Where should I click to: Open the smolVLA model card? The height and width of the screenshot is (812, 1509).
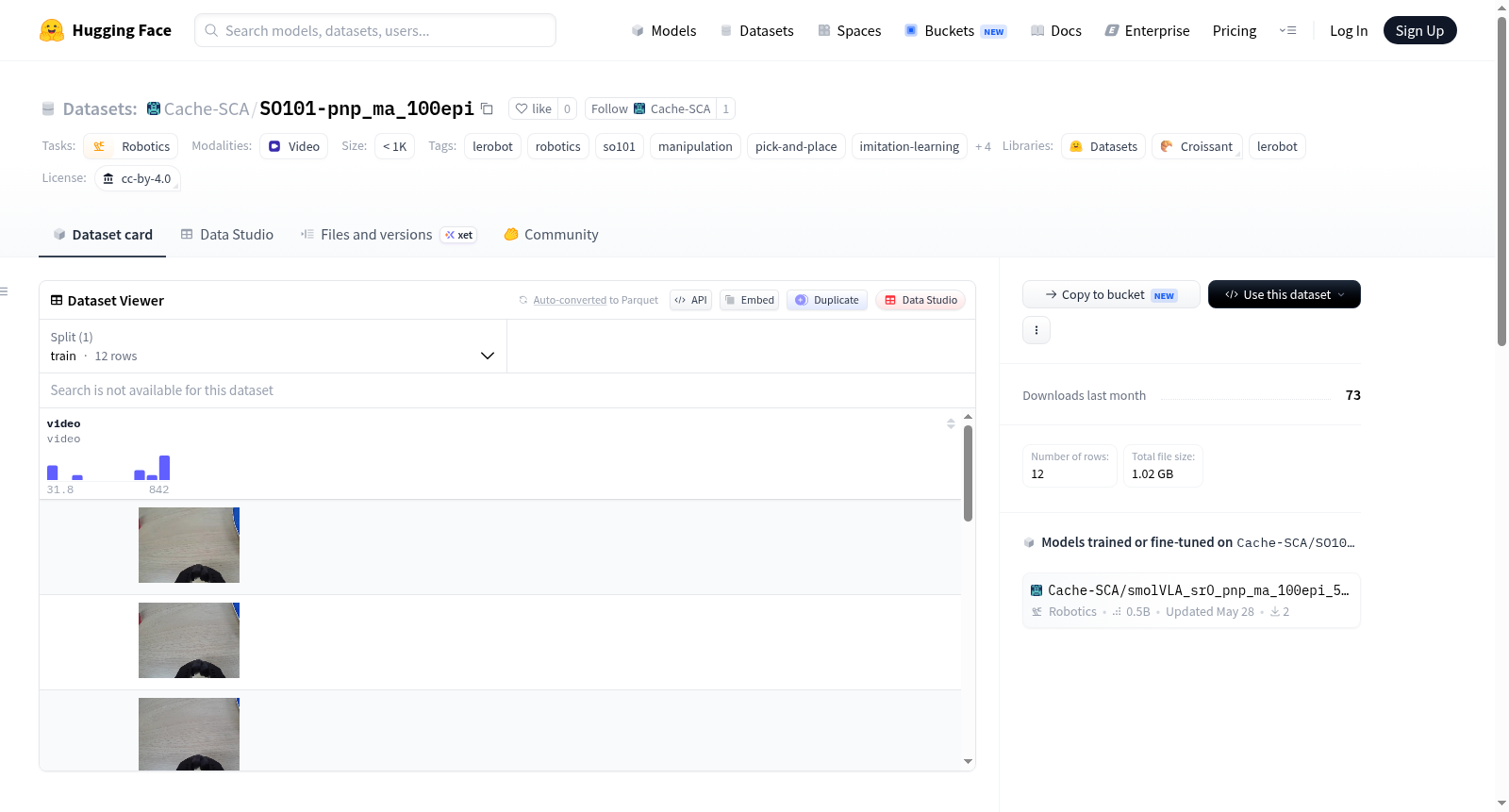coord(1191,600)
